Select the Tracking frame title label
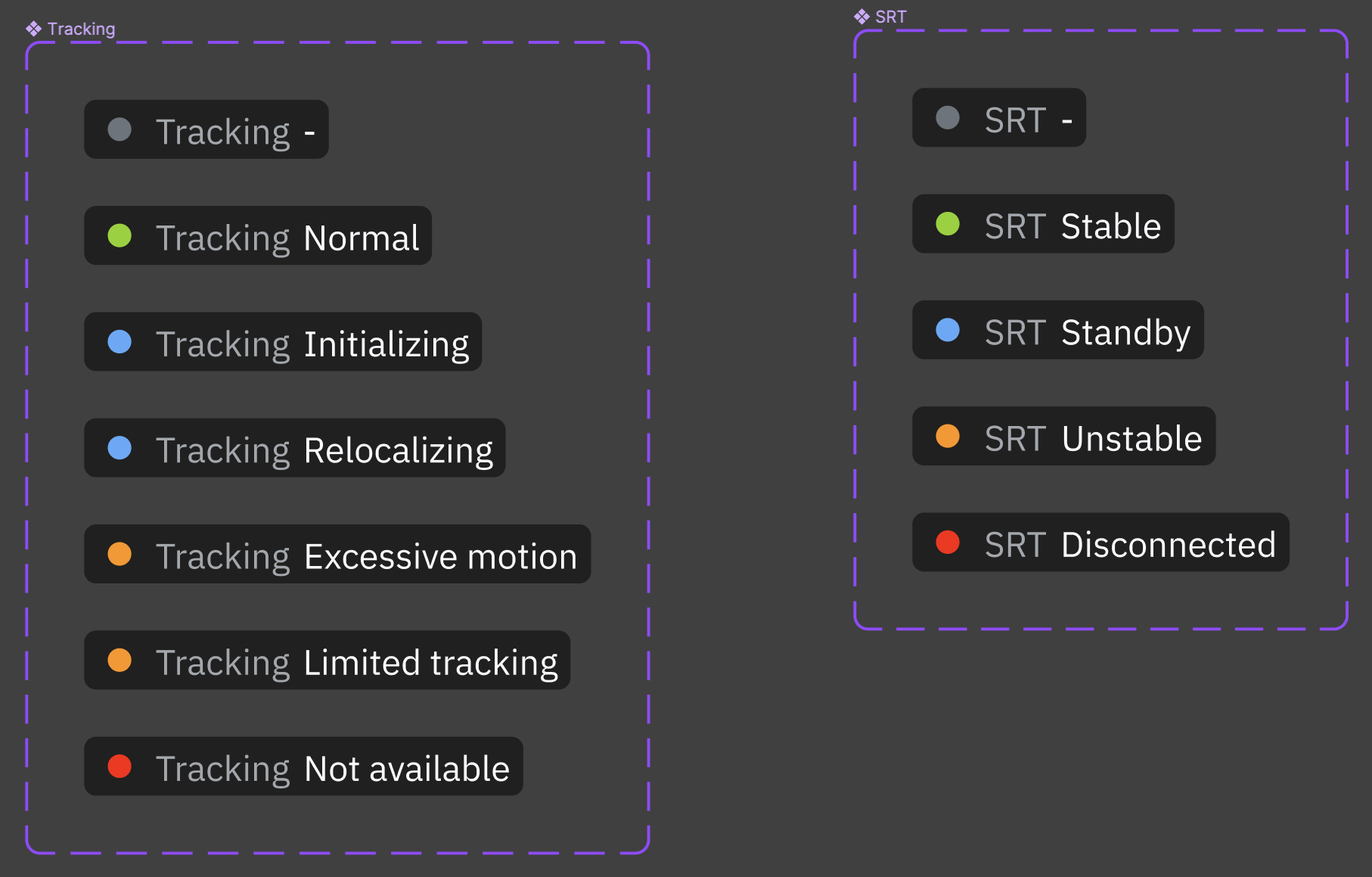This screenshot has width=1372, height=877. [x=81, y=29]
